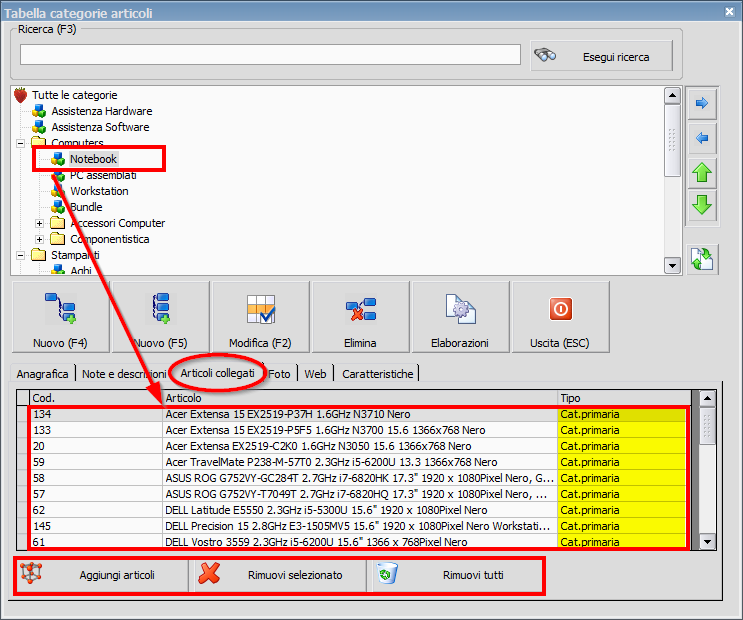Click Modifica (F2) edit button
This screenshot has height=620, width=743.
(x=261, y=317)
